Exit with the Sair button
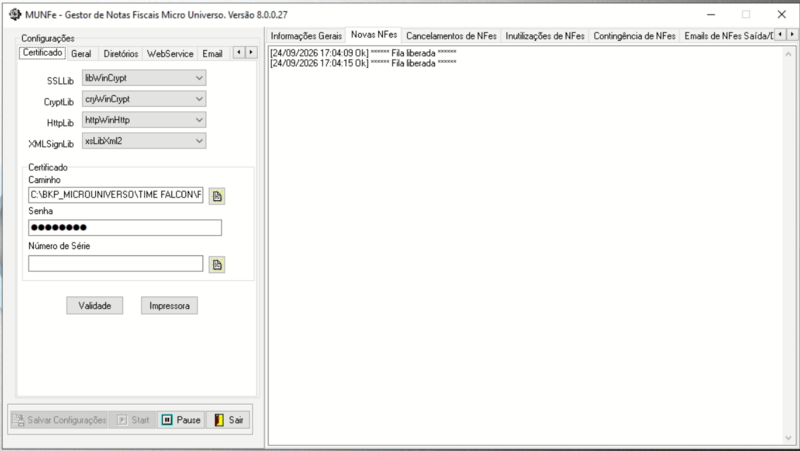 tap(228, 420)
